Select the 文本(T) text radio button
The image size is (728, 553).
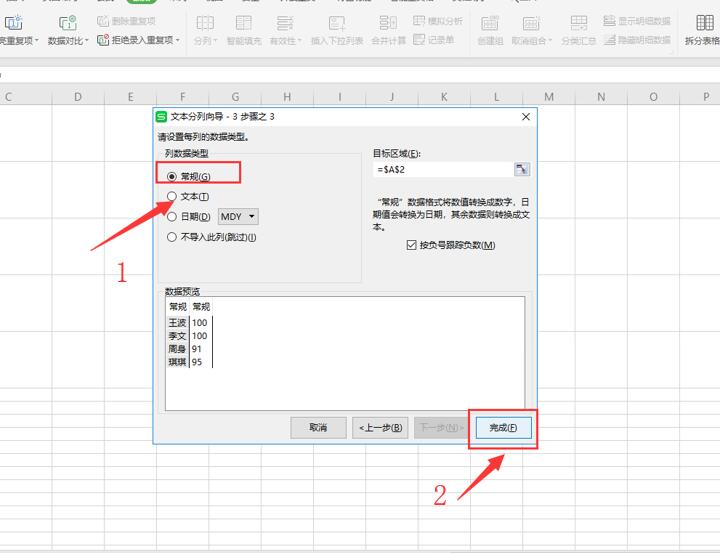coord(172,196)
